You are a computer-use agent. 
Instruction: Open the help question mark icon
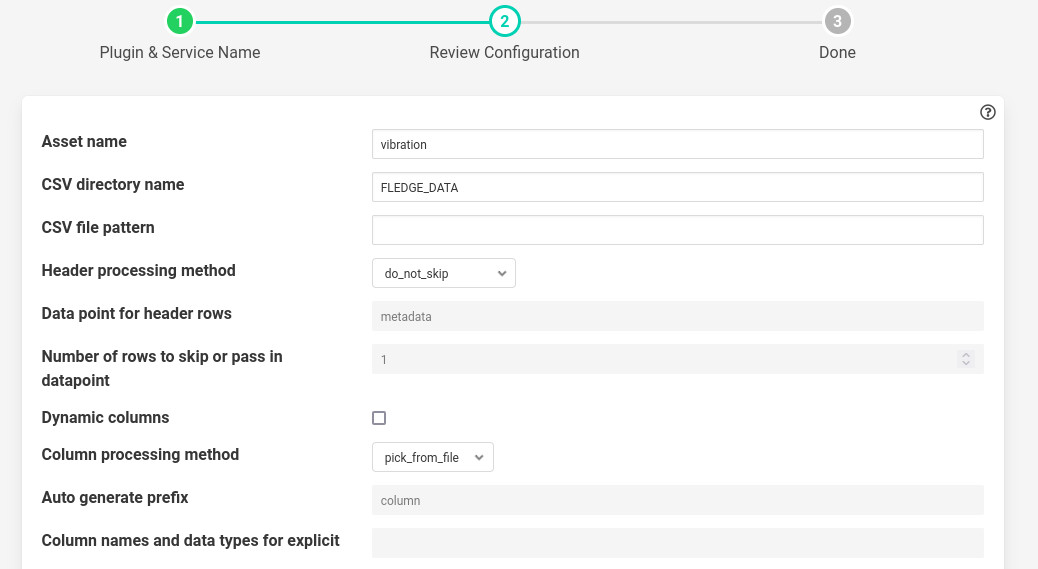click(988, 112)
